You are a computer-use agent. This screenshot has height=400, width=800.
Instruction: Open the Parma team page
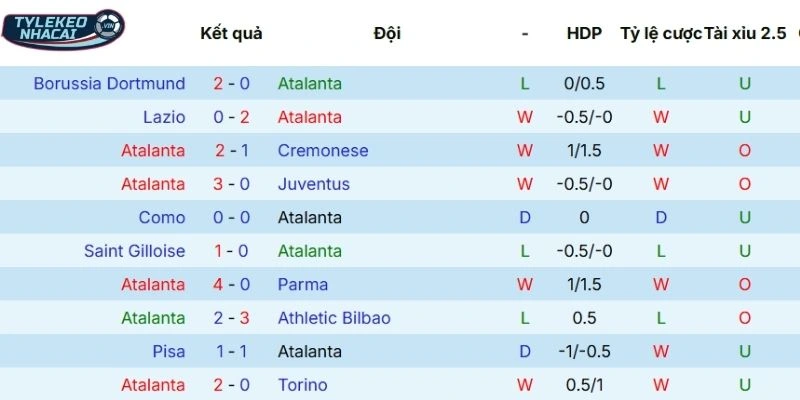point(303,285)
